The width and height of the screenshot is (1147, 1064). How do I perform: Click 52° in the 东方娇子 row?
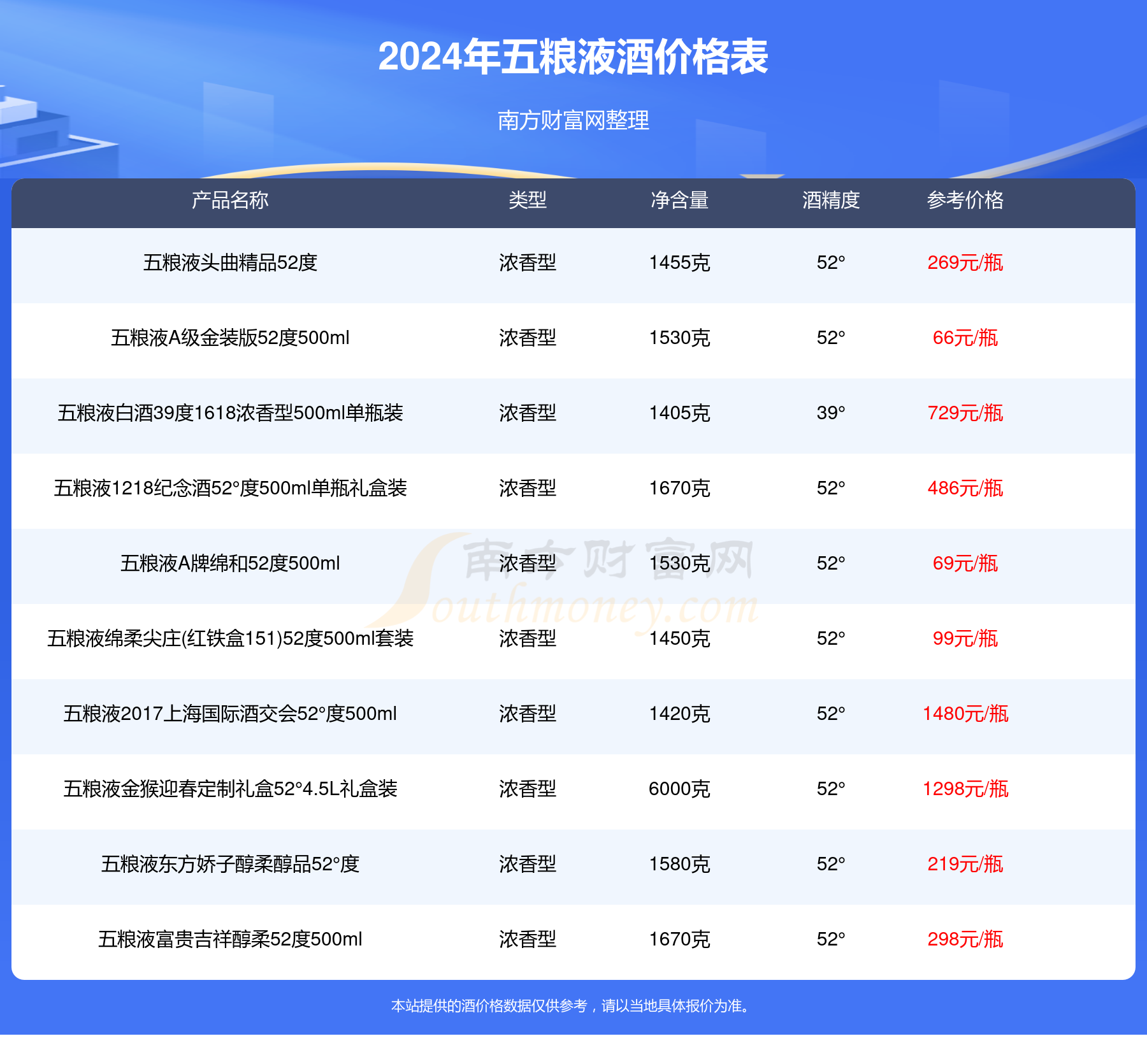click(x=831, y=864)
